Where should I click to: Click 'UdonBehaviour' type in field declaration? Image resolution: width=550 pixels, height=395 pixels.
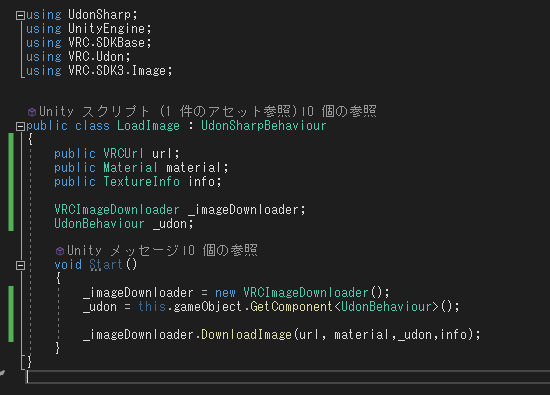[x=99, y=224]
